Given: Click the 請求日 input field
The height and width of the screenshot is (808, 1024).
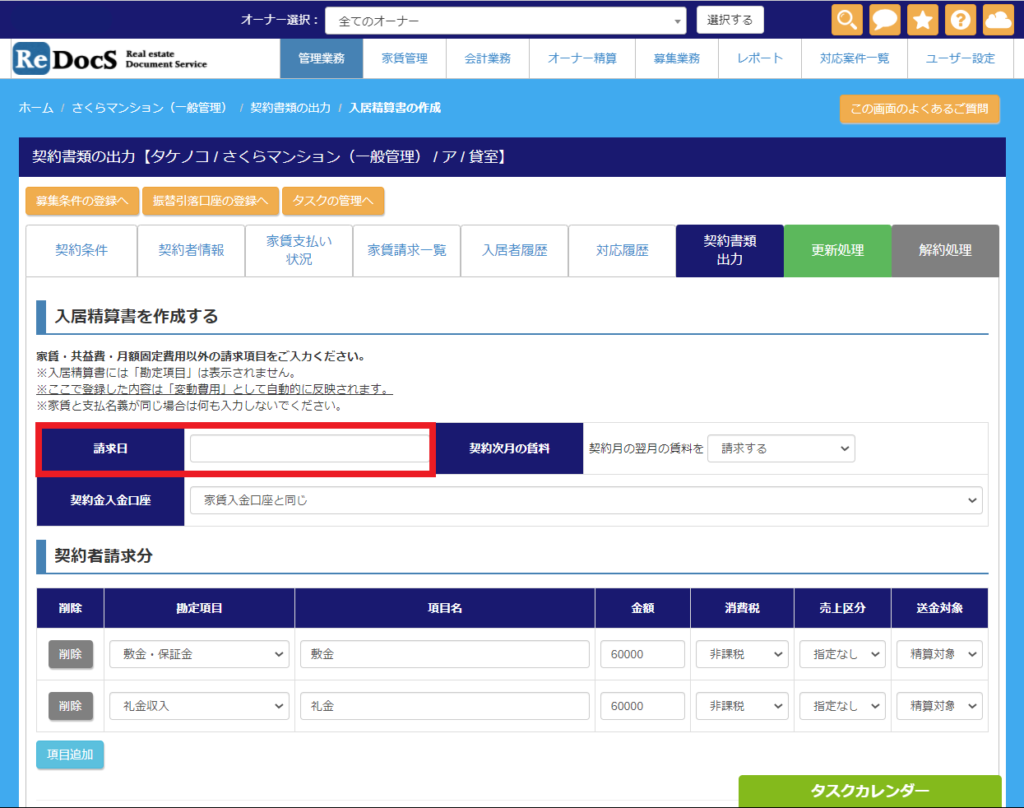Looking at the screenshot, I should 308,449.
